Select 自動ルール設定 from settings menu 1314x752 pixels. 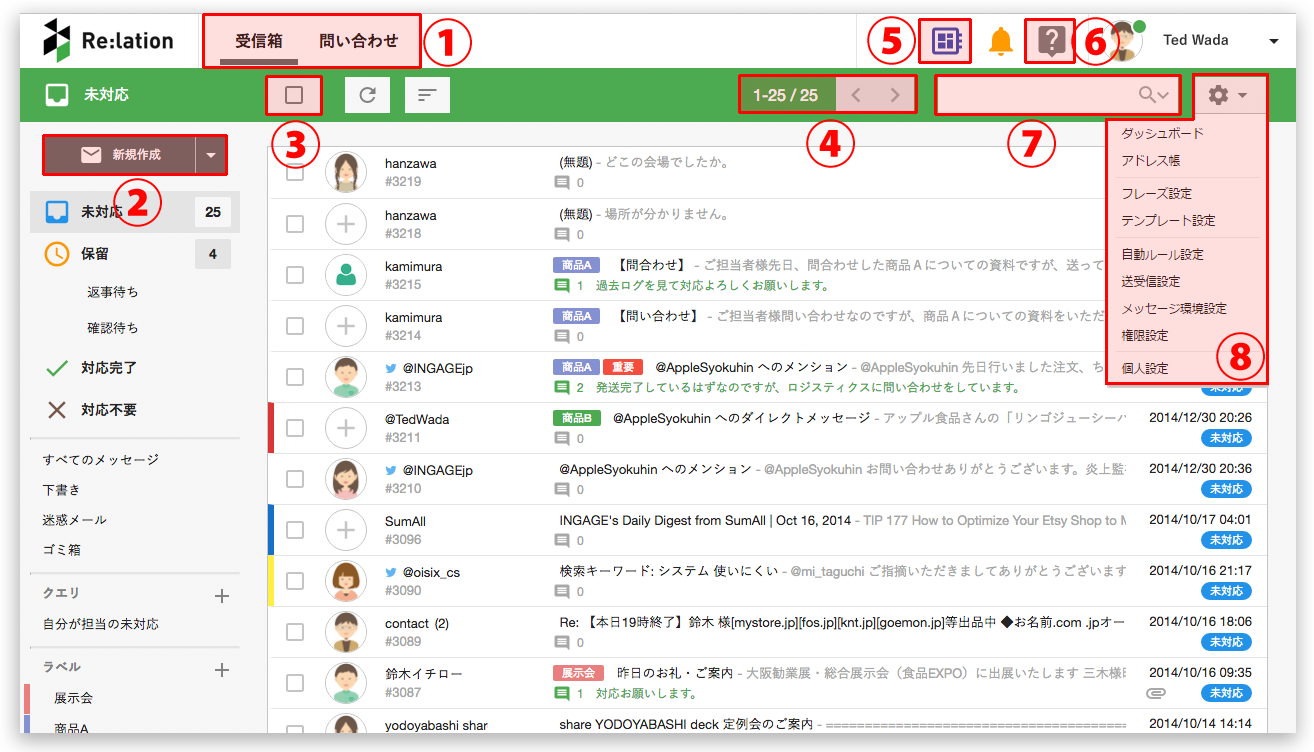tap(1162, 255)
